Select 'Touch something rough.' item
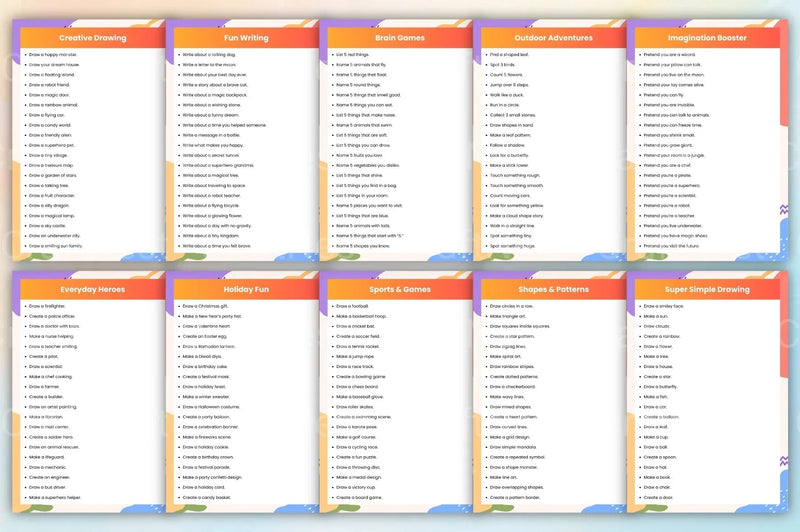 click(514, 175)
